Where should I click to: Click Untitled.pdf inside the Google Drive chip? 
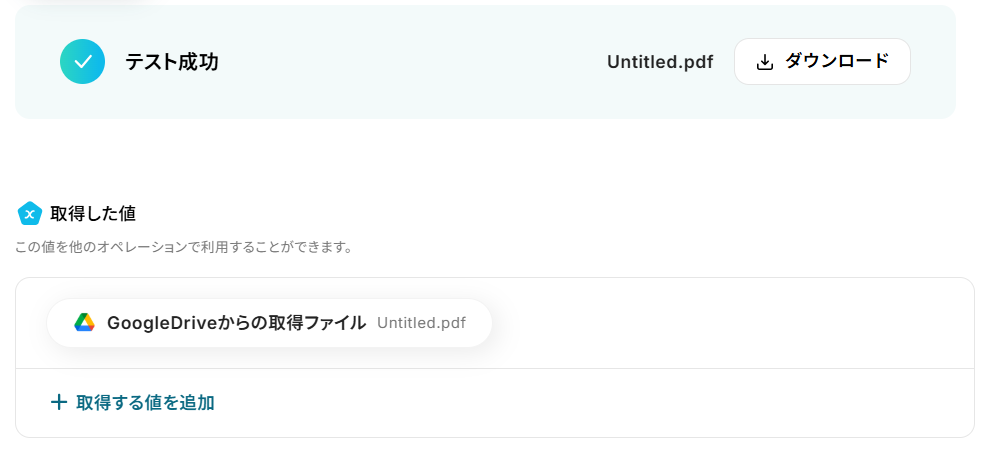[x=421, y=323]
